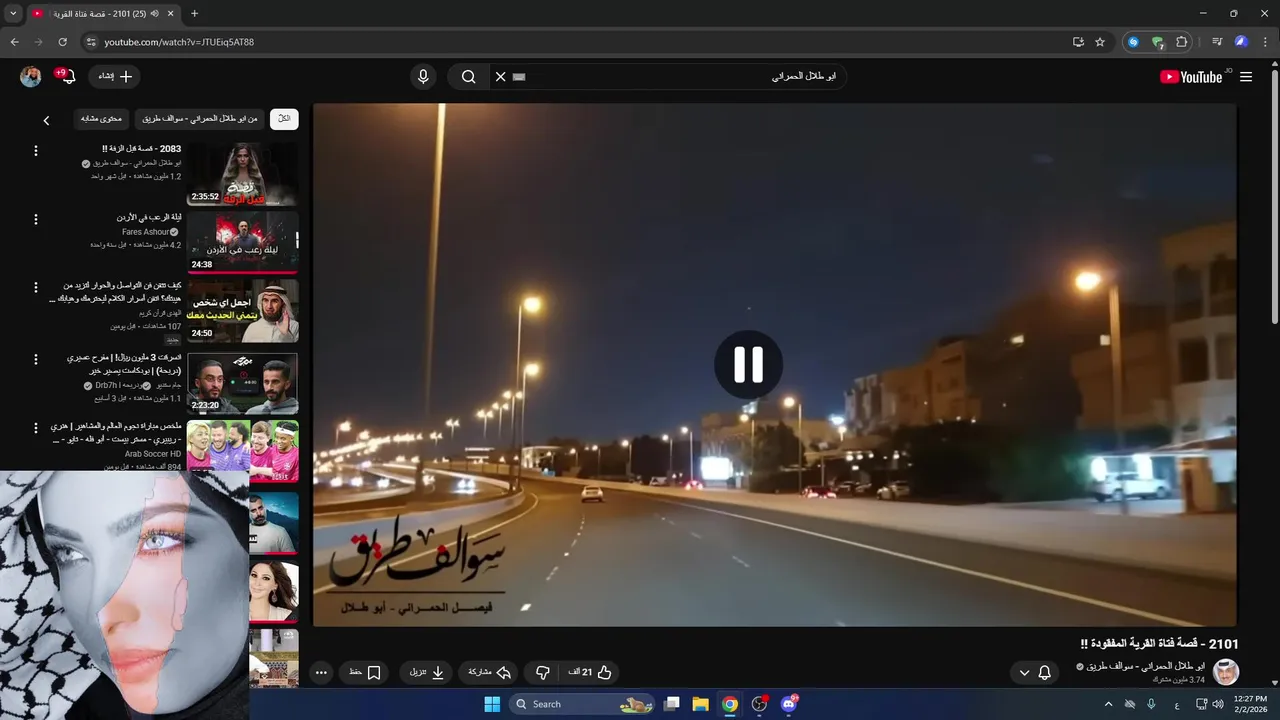Open a new browser tab with plus

click(194, 13)
